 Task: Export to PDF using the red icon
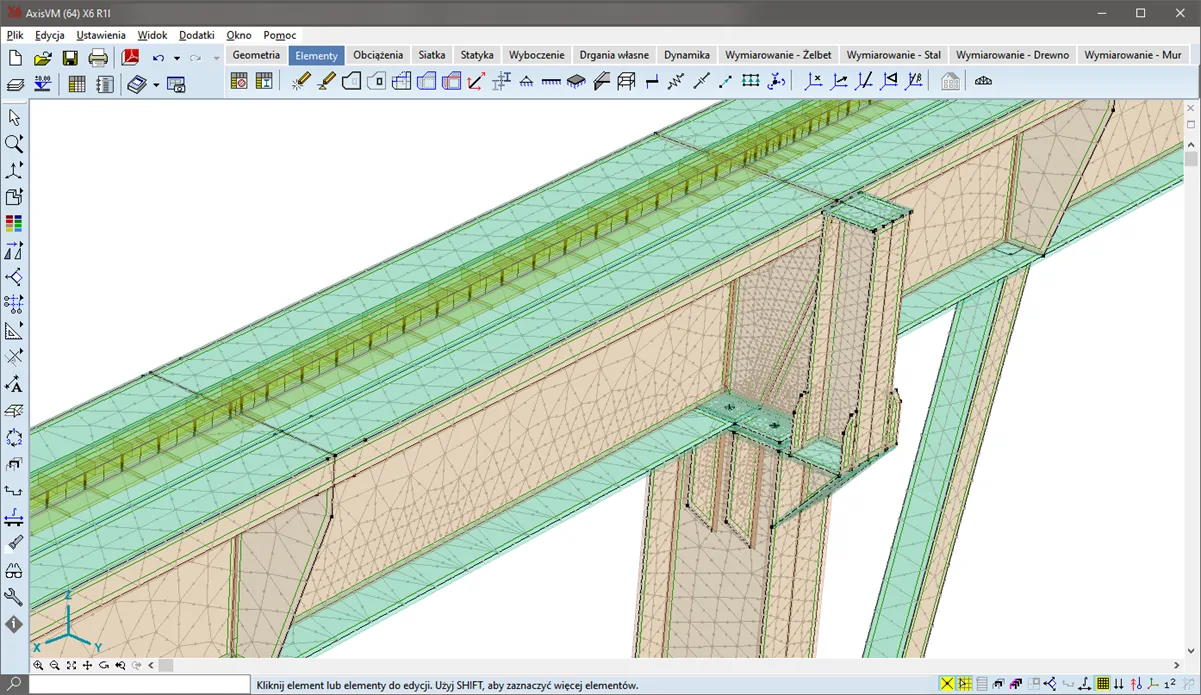(x=130, y=58)
